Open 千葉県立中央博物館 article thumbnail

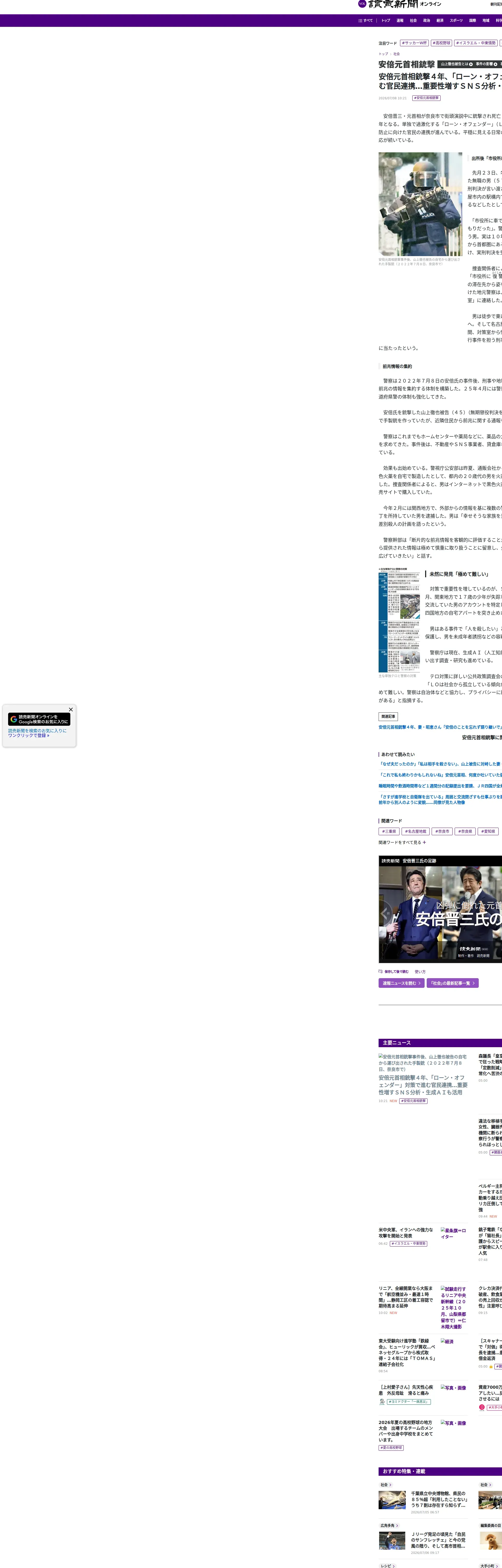(x=392, y=1500)
